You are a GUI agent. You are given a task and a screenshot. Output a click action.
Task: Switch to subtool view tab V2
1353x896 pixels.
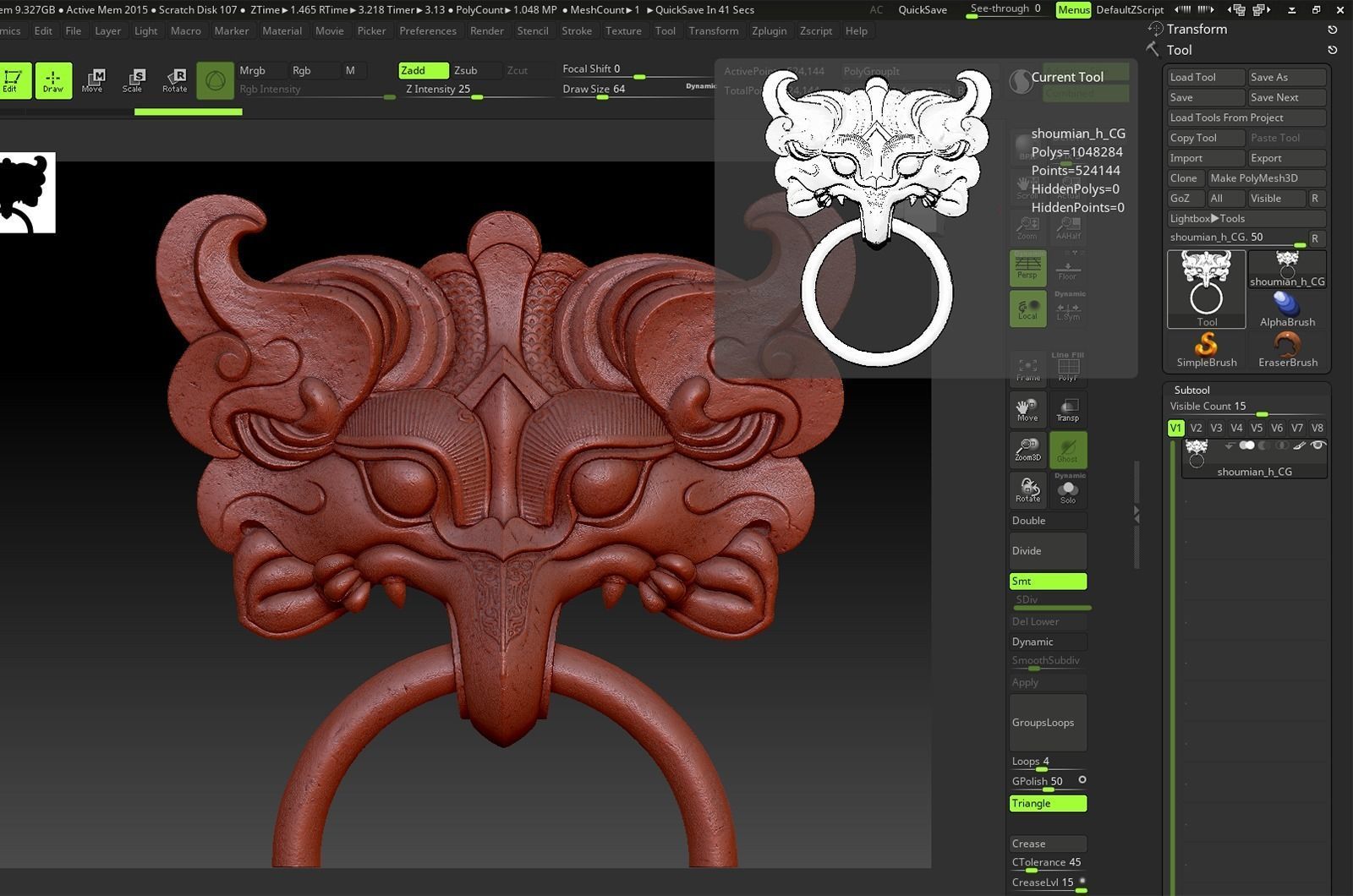pyautogui.click(x=1196, y=428)
